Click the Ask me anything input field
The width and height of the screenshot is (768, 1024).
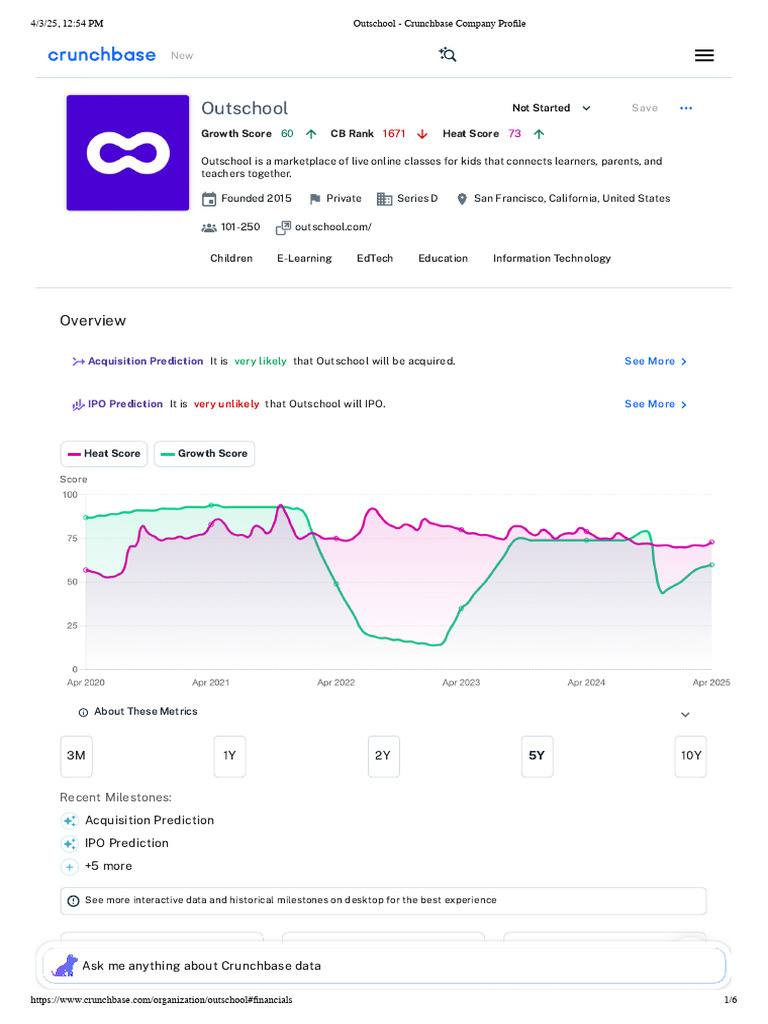coord(400,966)
